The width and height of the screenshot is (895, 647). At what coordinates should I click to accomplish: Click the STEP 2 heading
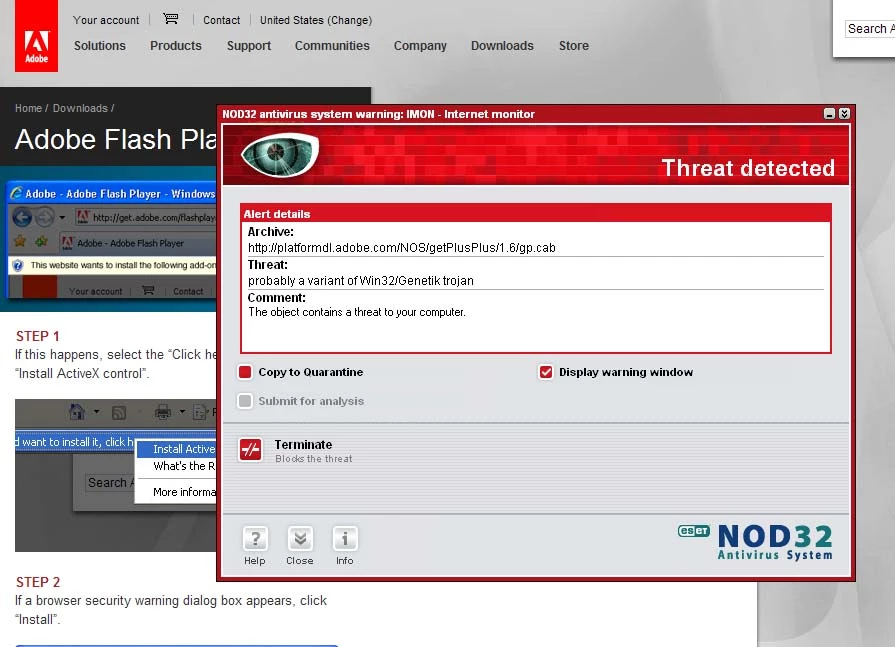tap(38, 582)
